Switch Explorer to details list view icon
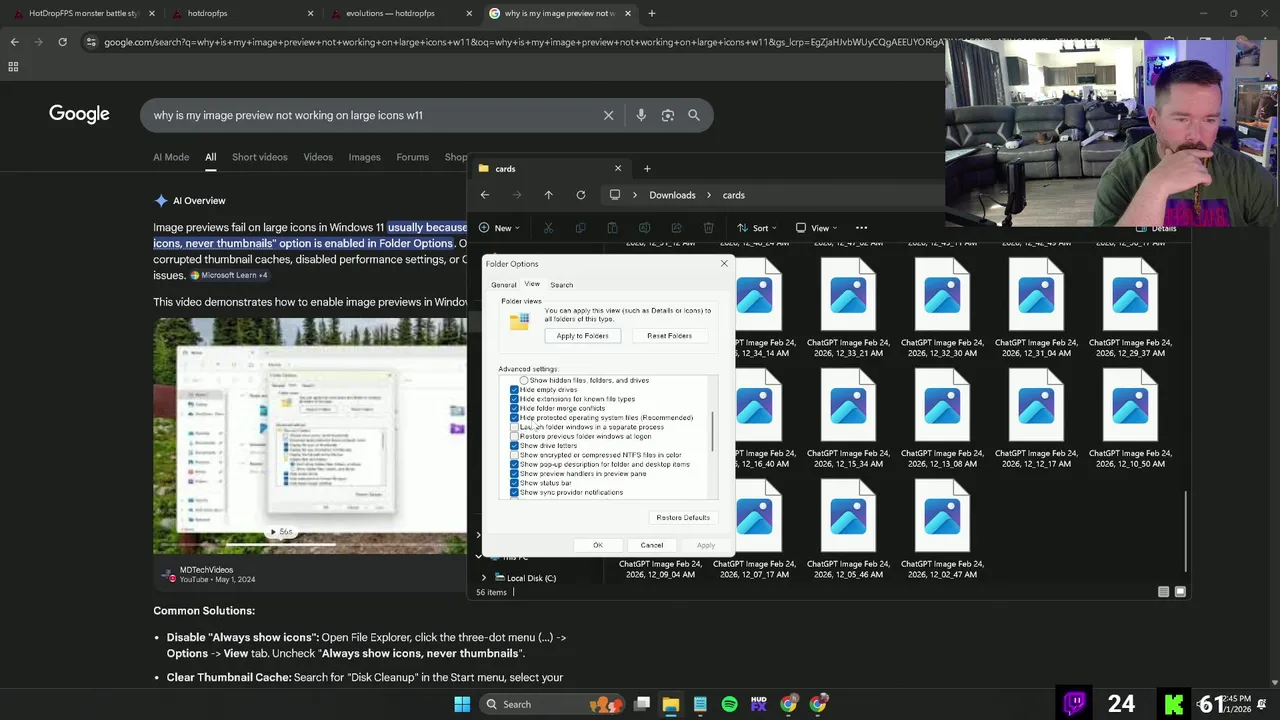Image resolution: width=1280 pixels, height=720 pixels. point(1163,592)
